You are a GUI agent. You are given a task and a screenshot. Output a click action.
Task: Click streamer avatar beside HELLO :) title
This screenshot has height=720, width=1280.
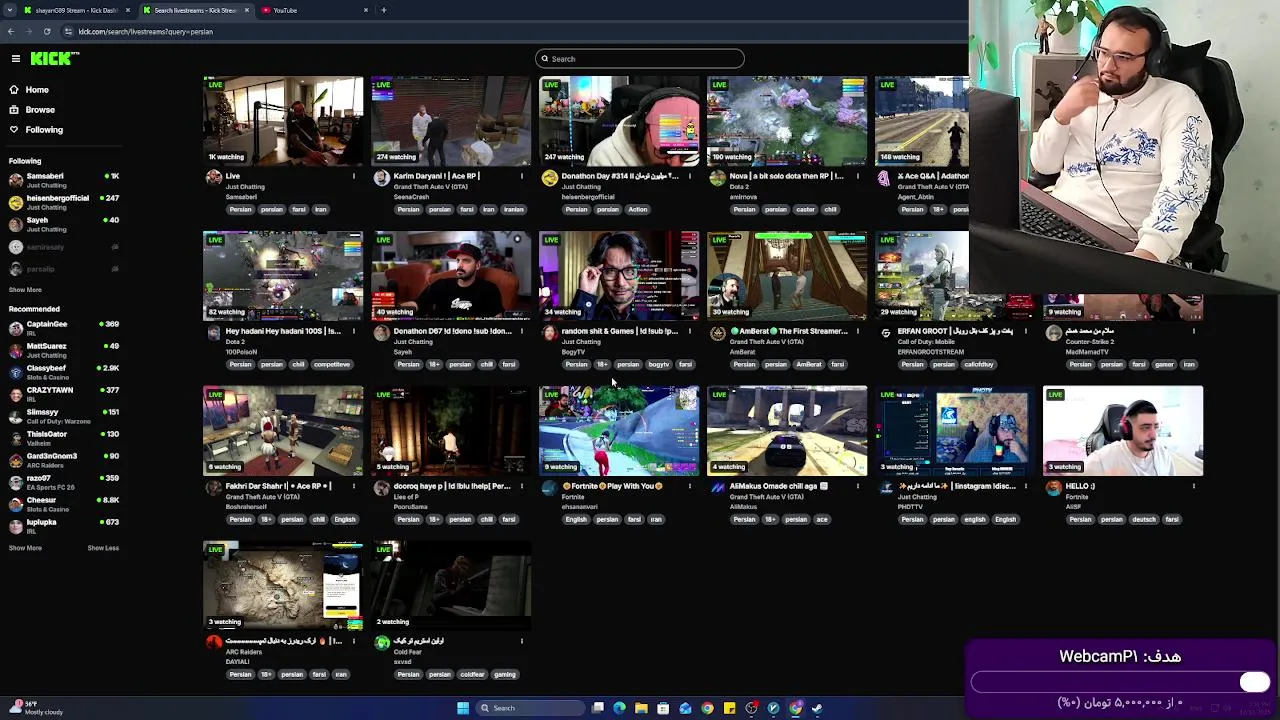1054,488
